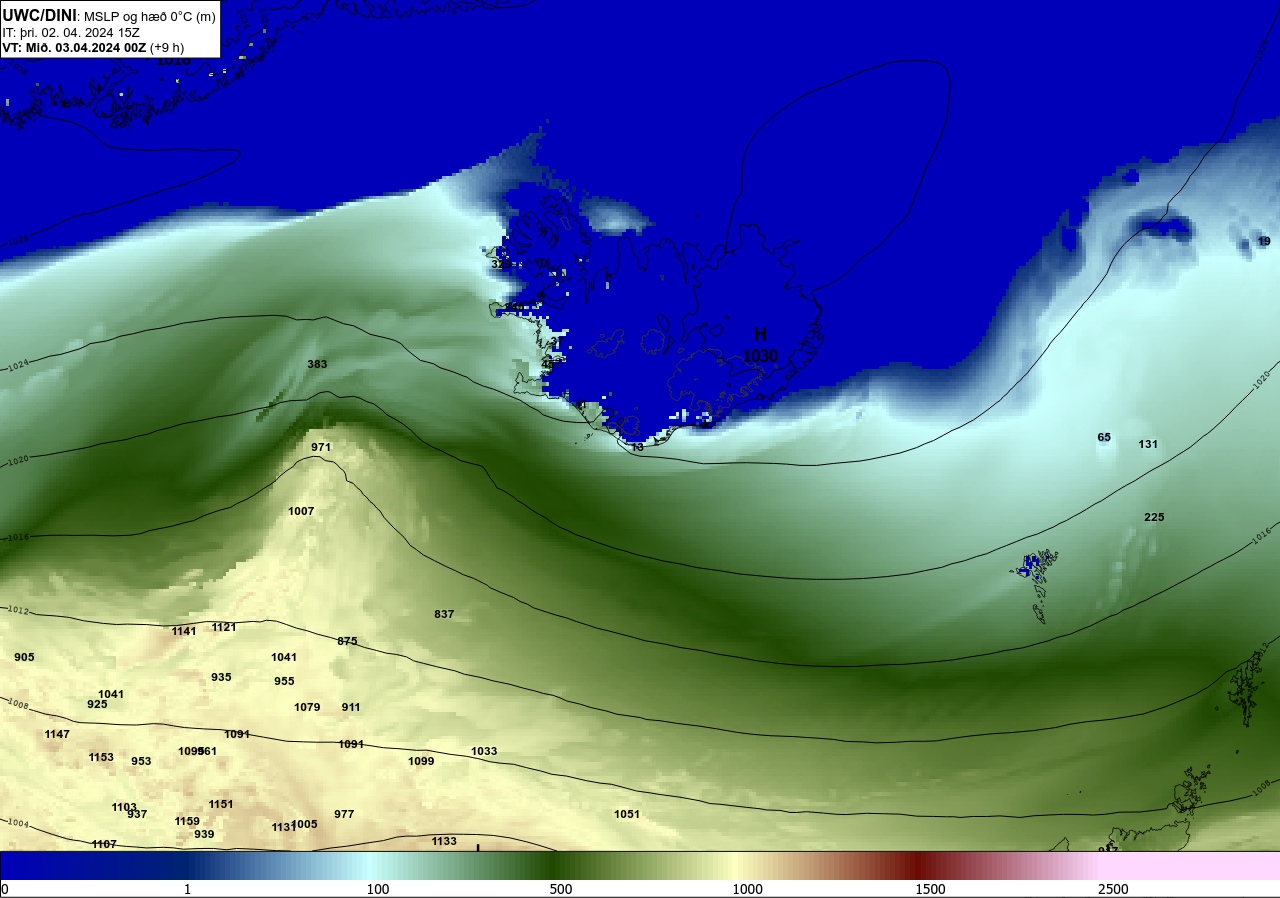Click the height value "977"
Image resolution: width=1280 pixels, height=898 pixels.
tap(344, 814)
